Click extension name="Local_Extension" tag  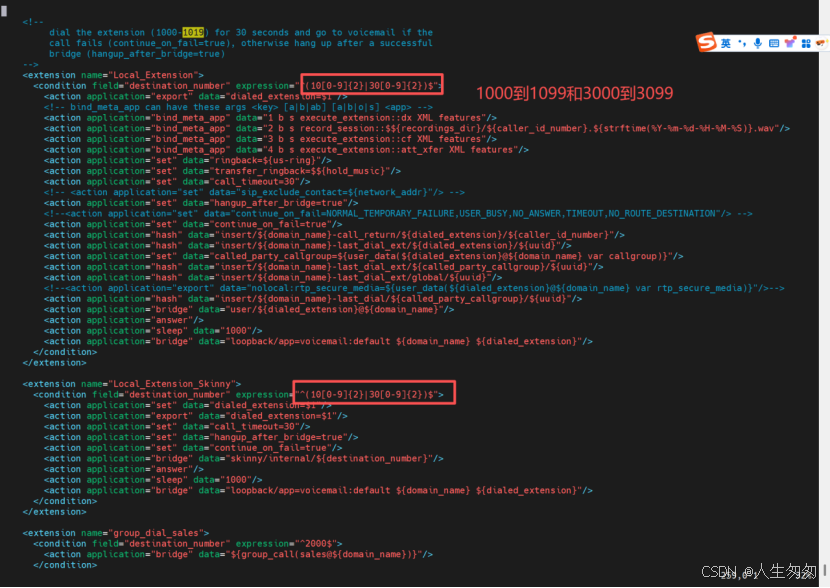[113, 75]
